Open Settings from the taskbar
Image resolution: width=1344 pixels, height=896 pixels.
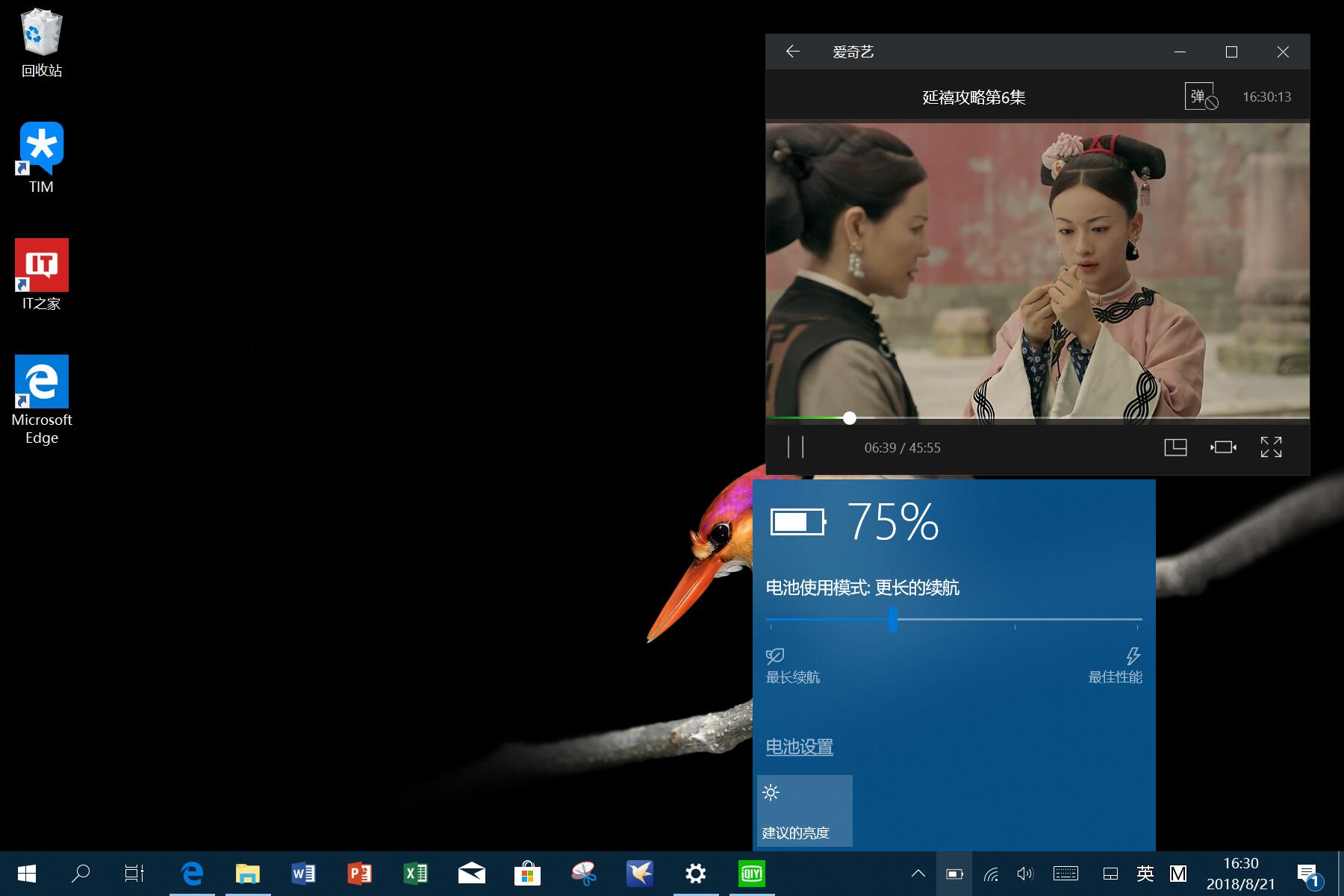(x=696, y=874)
